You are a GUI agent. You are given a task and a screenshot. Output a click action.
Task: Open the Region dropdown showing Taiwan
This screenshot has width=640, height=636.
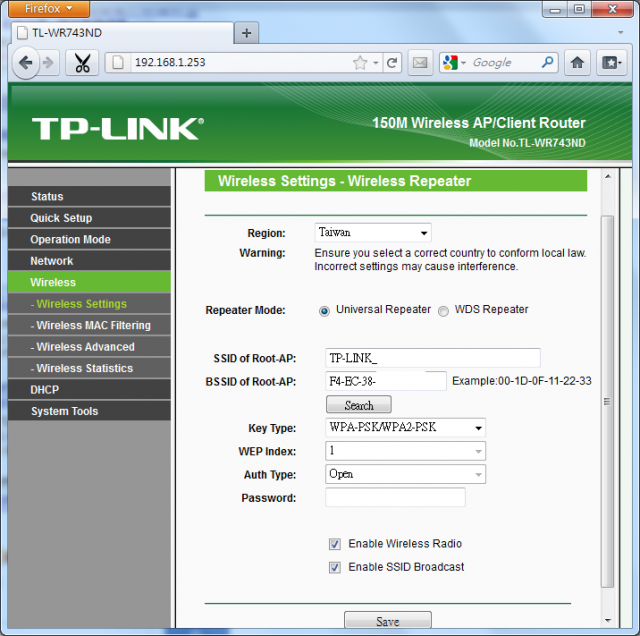373,233
